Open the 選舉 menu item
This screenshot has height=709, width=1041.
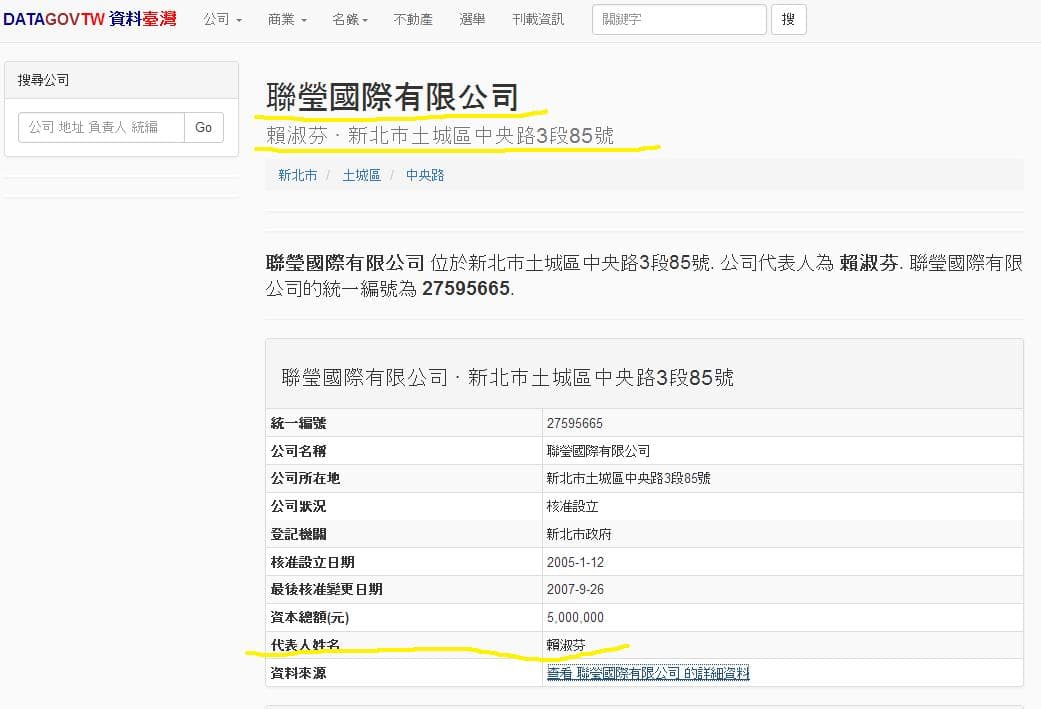(x=472, y=20)
